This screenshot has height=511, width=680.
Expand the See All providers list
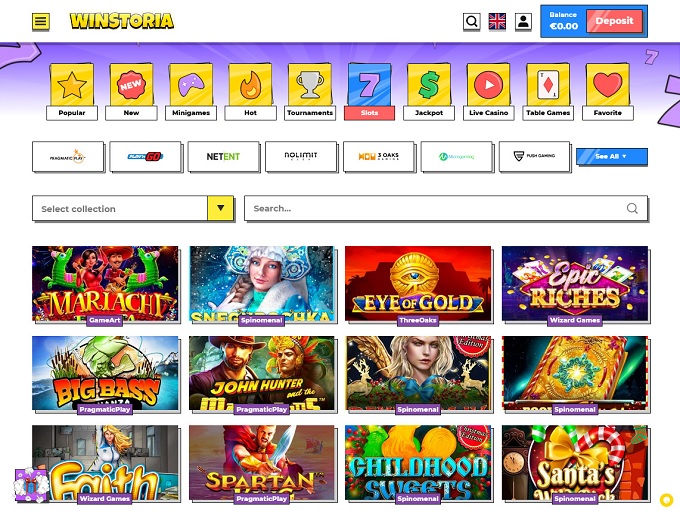[612, 156]
